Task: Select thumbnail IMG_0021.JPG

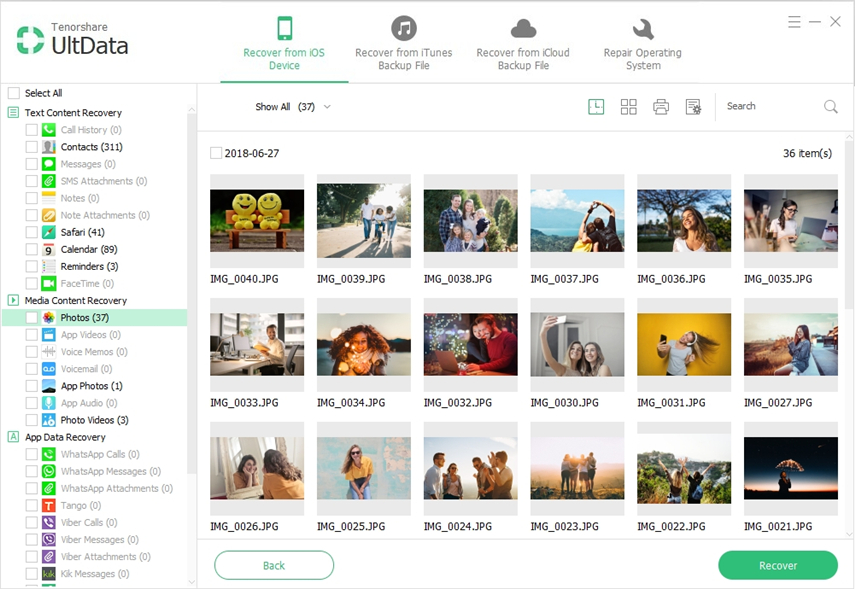Action: 791,468
